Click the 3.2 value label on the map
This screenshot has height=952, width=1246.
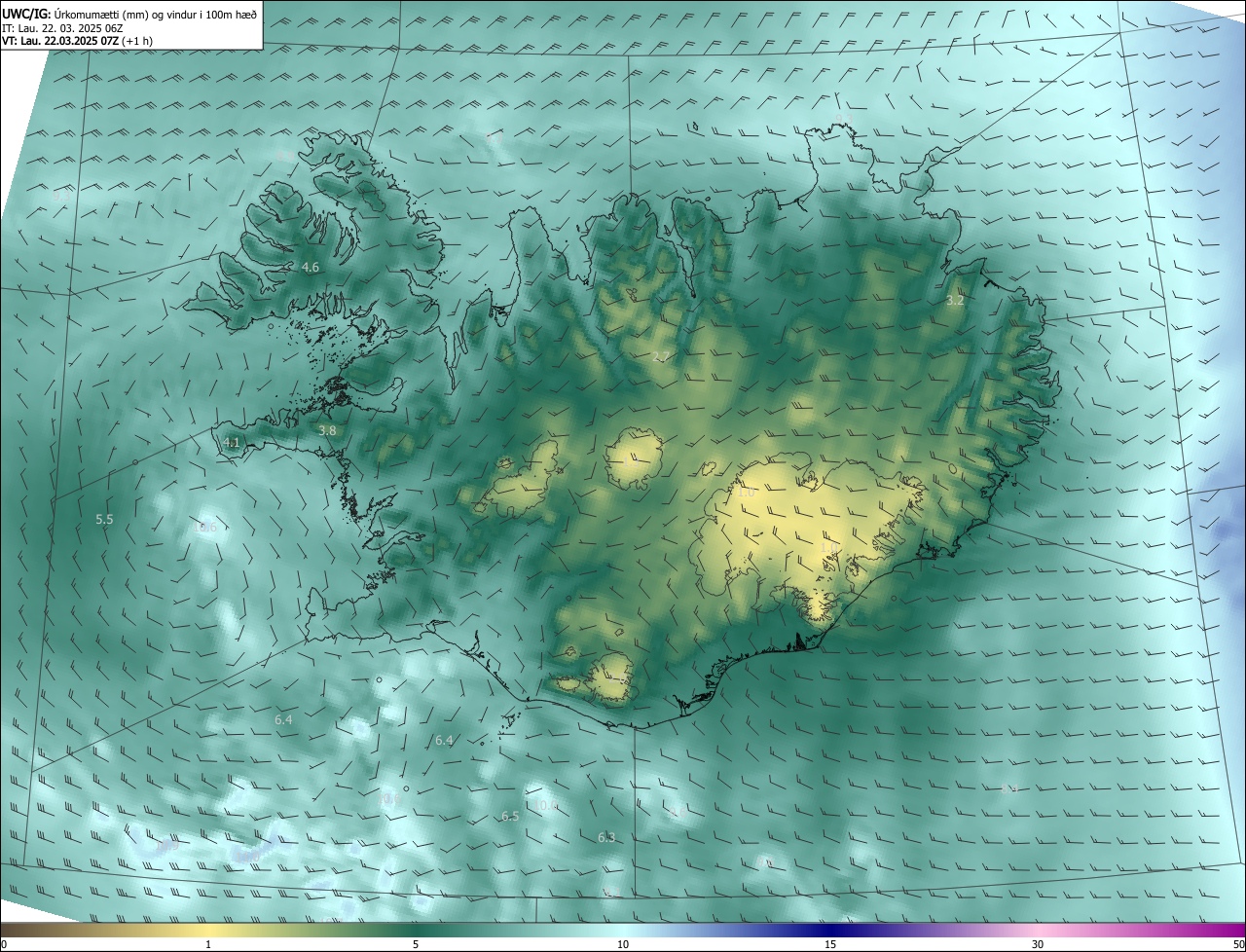pyautogui.click(x=955, y=301)
